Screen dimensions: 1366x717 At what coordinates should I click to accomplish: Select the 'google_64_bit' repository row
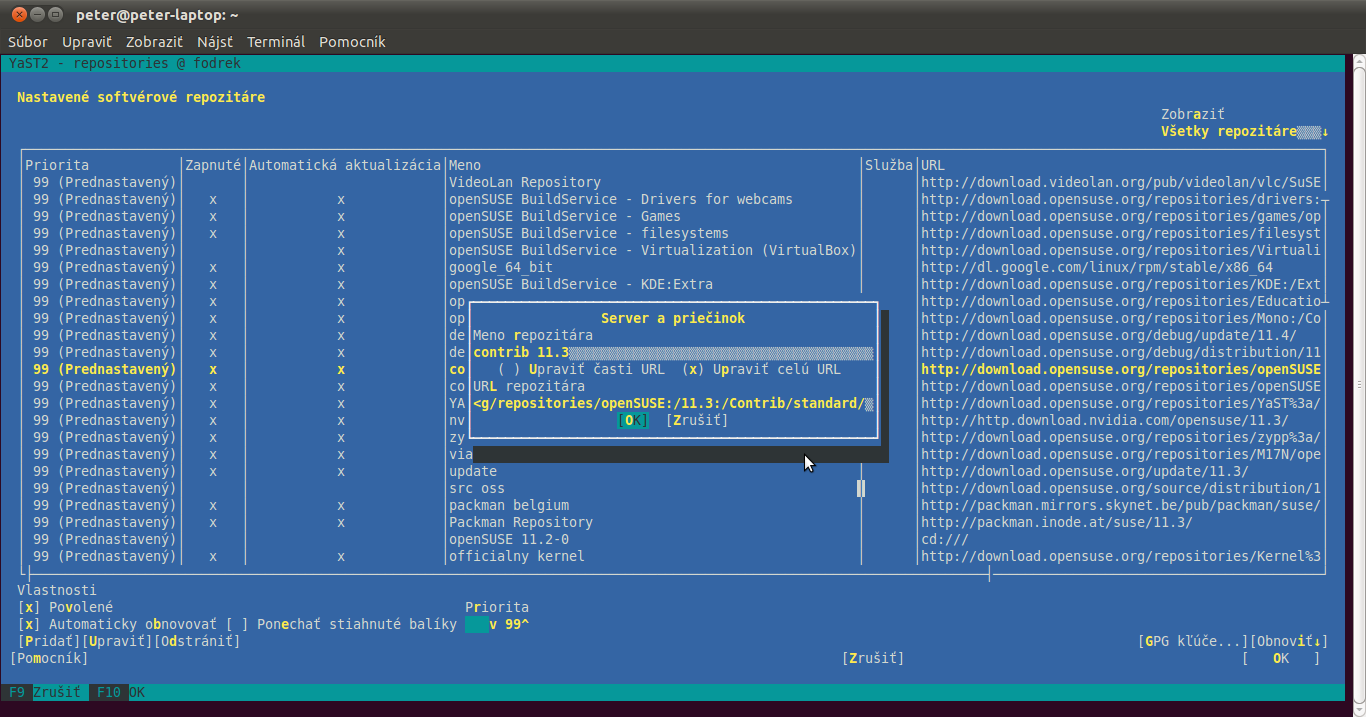coord(673,267)
